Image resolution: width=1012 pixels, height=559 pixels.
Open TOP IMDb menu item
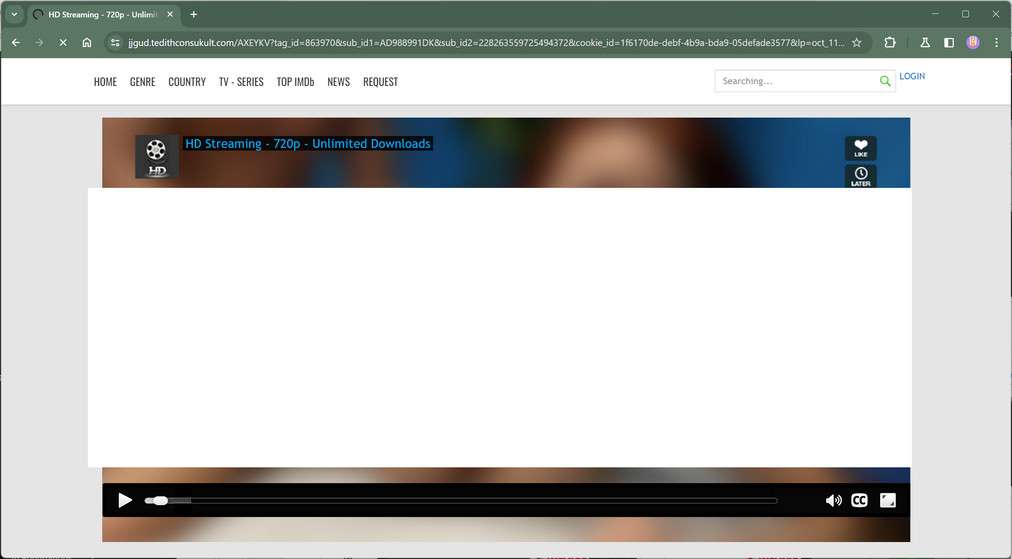pyautogui.click(x=296, y=81)
